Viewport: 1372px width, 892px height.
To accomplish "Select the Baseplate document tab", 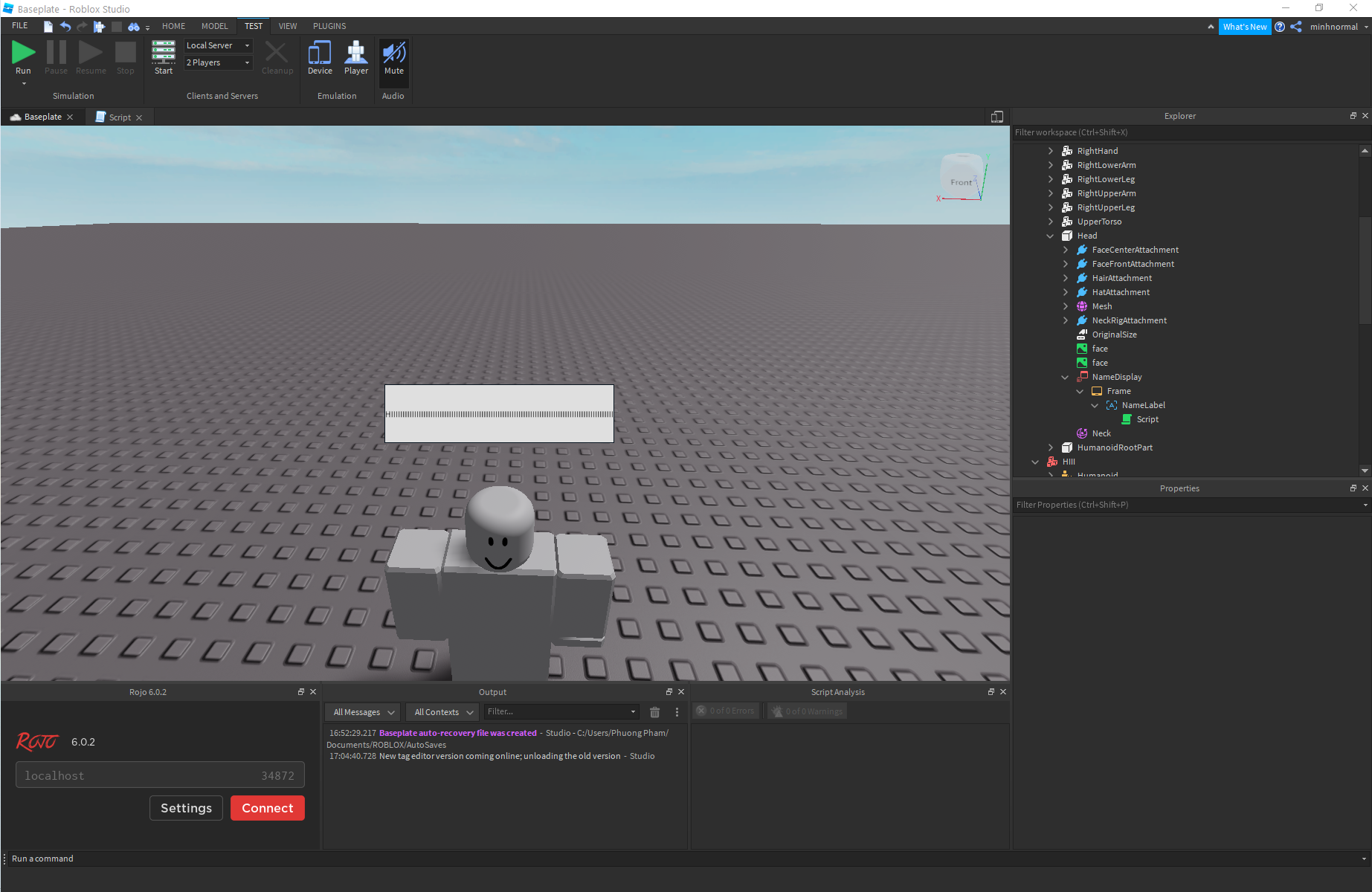I will pos(42,117).
